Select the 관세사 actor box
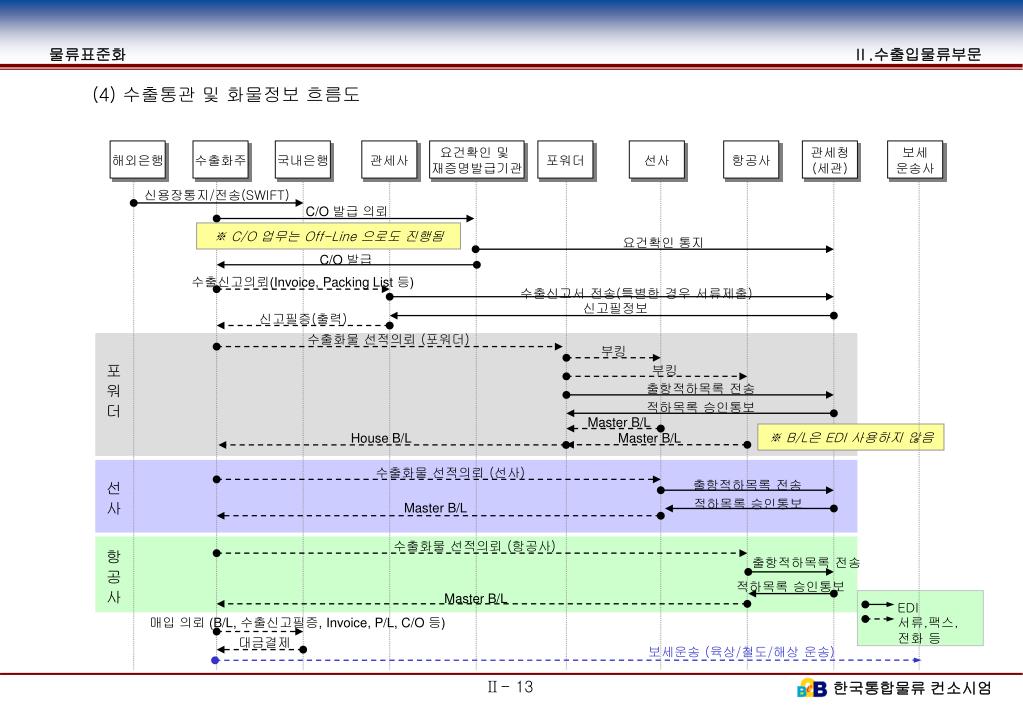Screen dimensions: 1023x708 389,160
